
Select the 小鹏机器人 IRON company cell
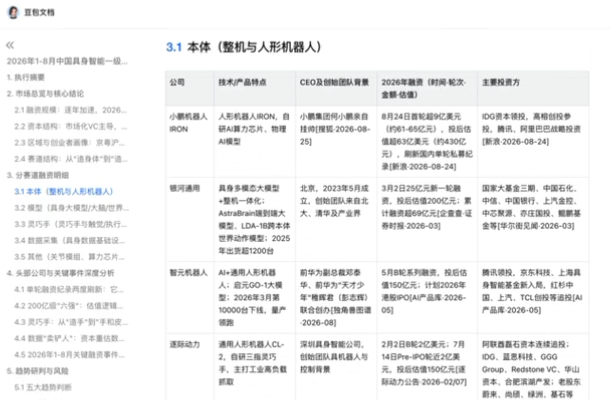pyautogui.click(x=189, y=142)
